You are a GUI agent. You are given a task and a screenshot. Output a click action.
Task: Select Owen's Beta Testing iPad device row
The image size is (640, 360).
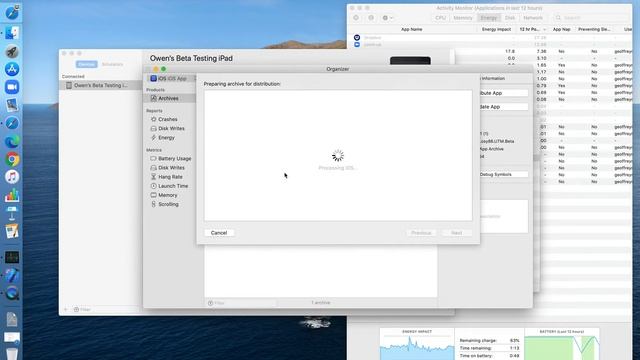pyautogui.click(x=100, y=85)
